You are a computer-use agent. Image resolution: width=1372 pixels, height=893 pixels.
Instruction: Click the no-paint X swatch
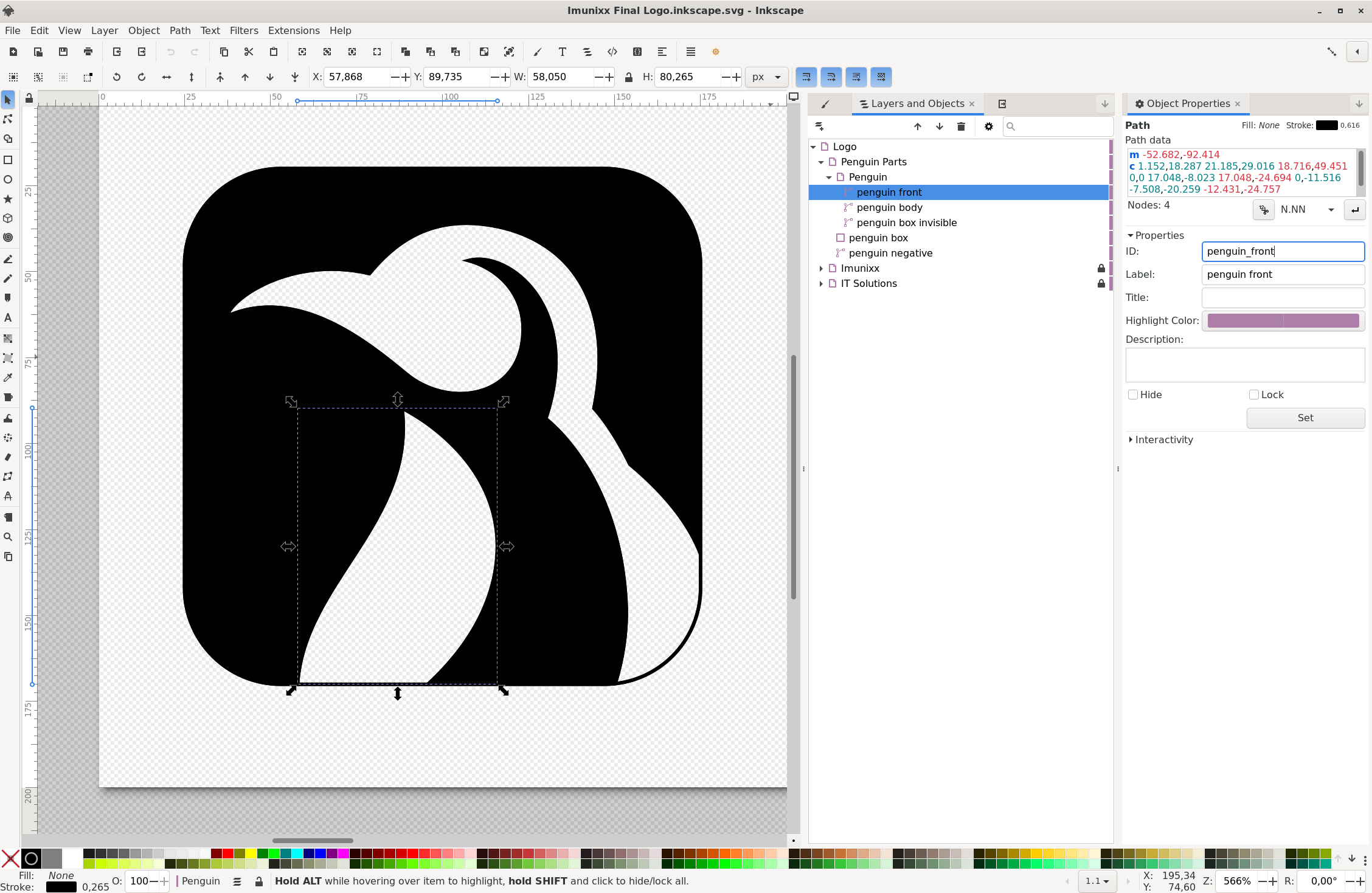click(x=10, y=858)
